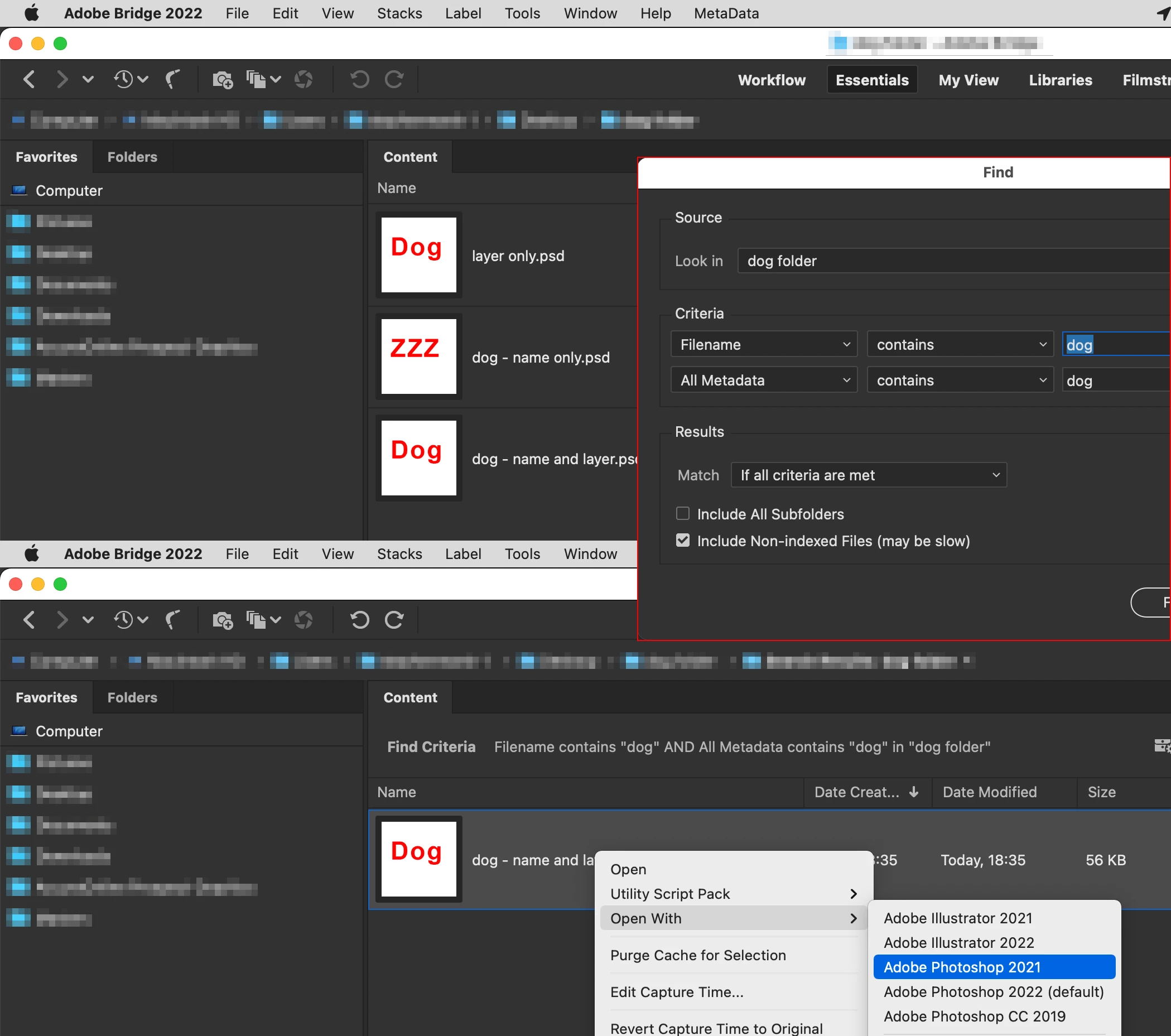Open the All Metadata criteria dropdown
This screenshot has height=1036, width=1171.
pos(763,380)
